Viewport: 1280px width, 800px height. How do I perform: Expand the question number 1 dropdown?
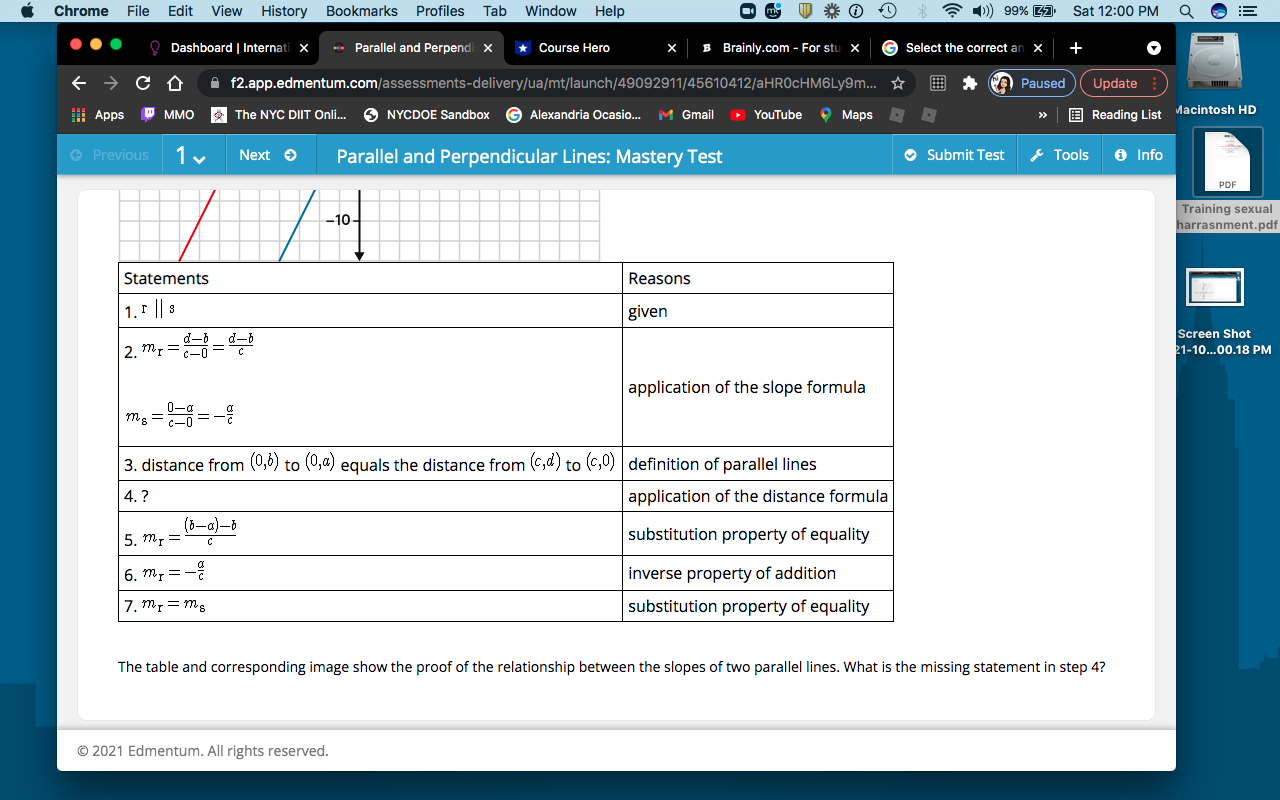pos(190,155)
